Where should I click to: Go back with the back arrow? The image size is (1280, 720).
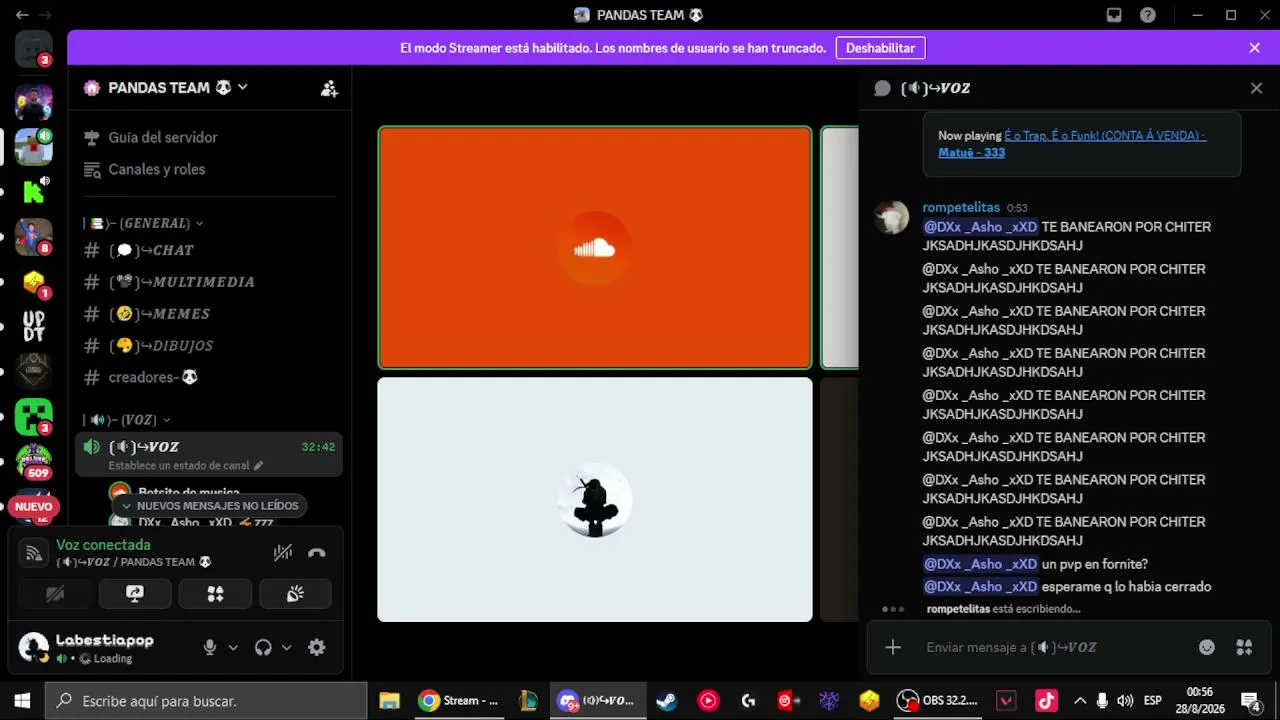pyautogui.click(x=22, y=15)
